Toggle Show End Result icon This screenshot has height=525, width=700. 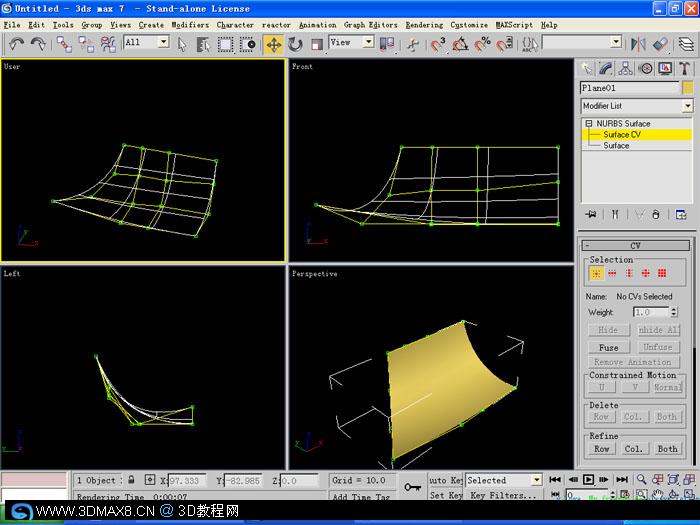[615, 215]
